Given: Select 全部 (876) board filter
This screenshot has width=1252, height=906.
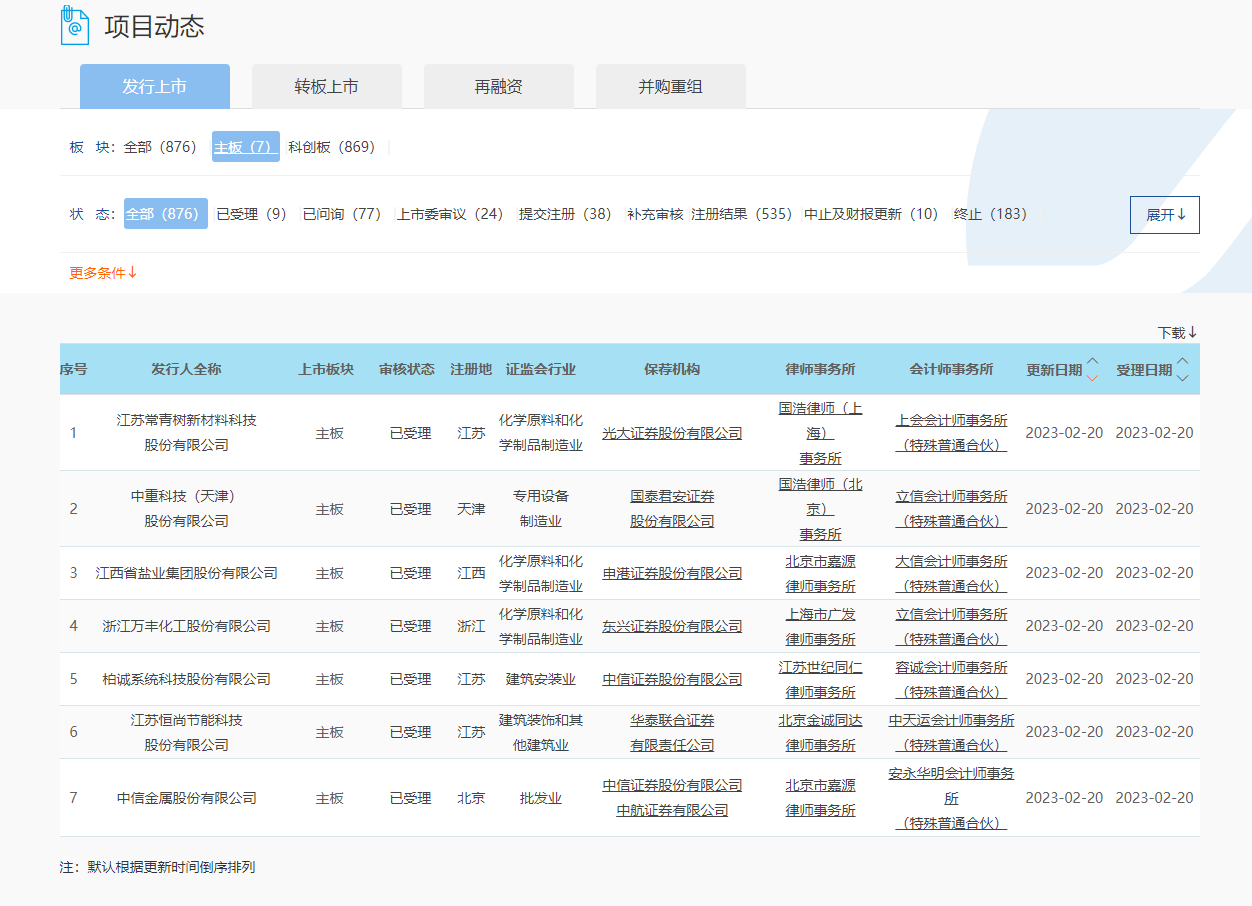Looking at the screenshot, I should [x=160, y=147].
